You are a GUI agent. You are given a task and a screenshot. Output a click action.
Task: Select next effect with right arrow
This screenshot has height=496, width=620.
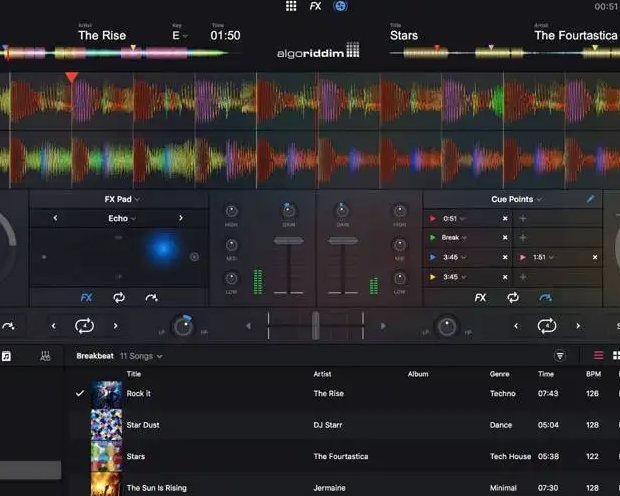coord(181,218)
